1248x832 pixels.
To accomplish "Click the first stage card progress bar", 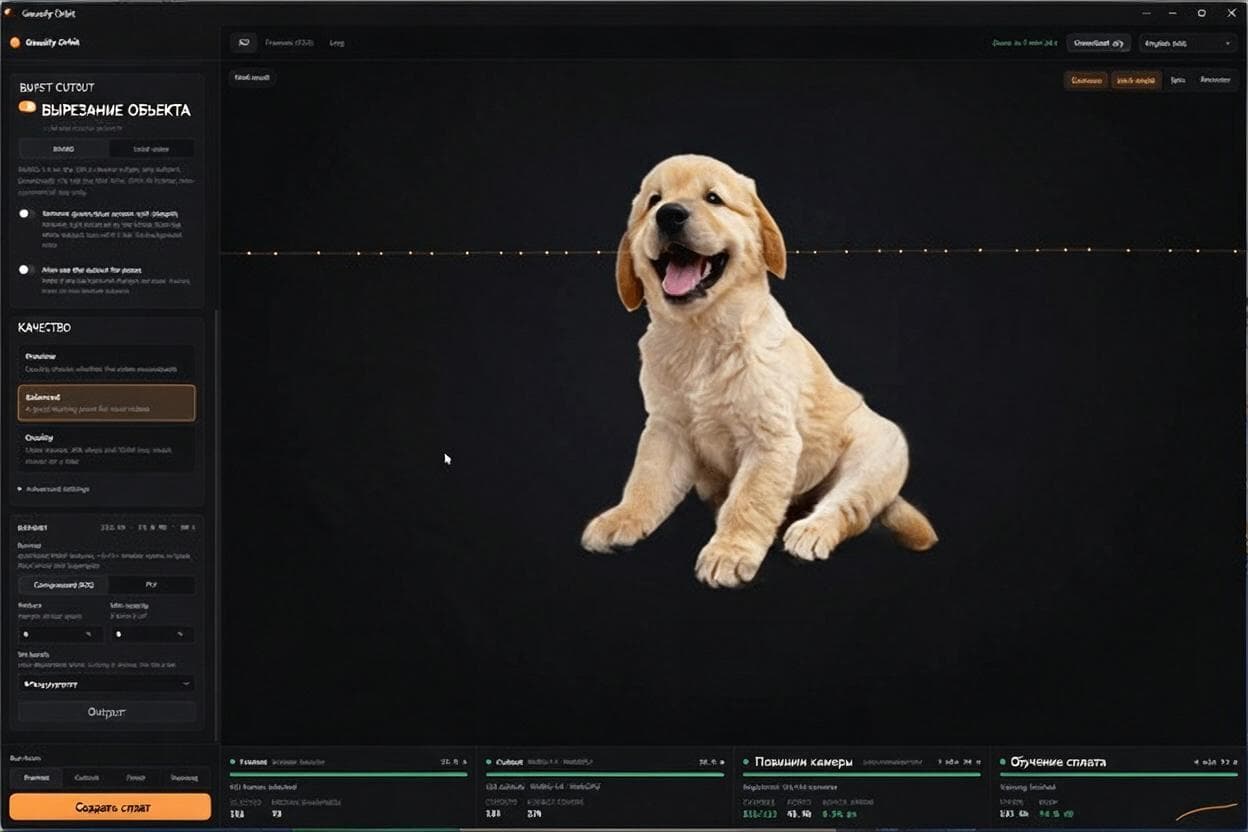I will [x=348, y=773].
